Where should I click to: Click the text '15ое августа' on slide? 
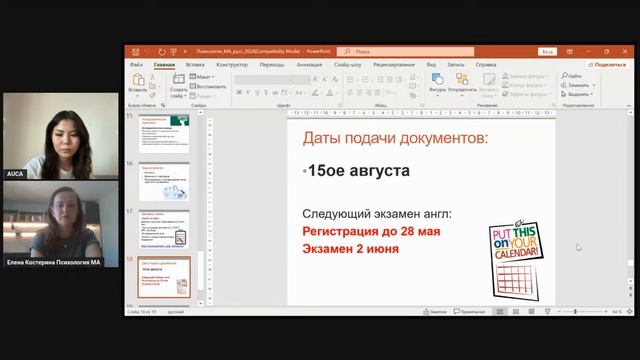pyautogui.click(x=359, y=171)
